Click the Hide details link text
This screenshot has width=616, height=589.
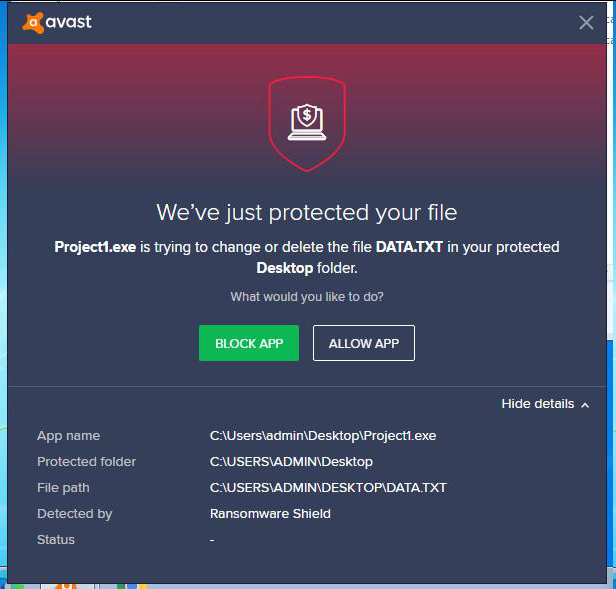coord(537,404)
